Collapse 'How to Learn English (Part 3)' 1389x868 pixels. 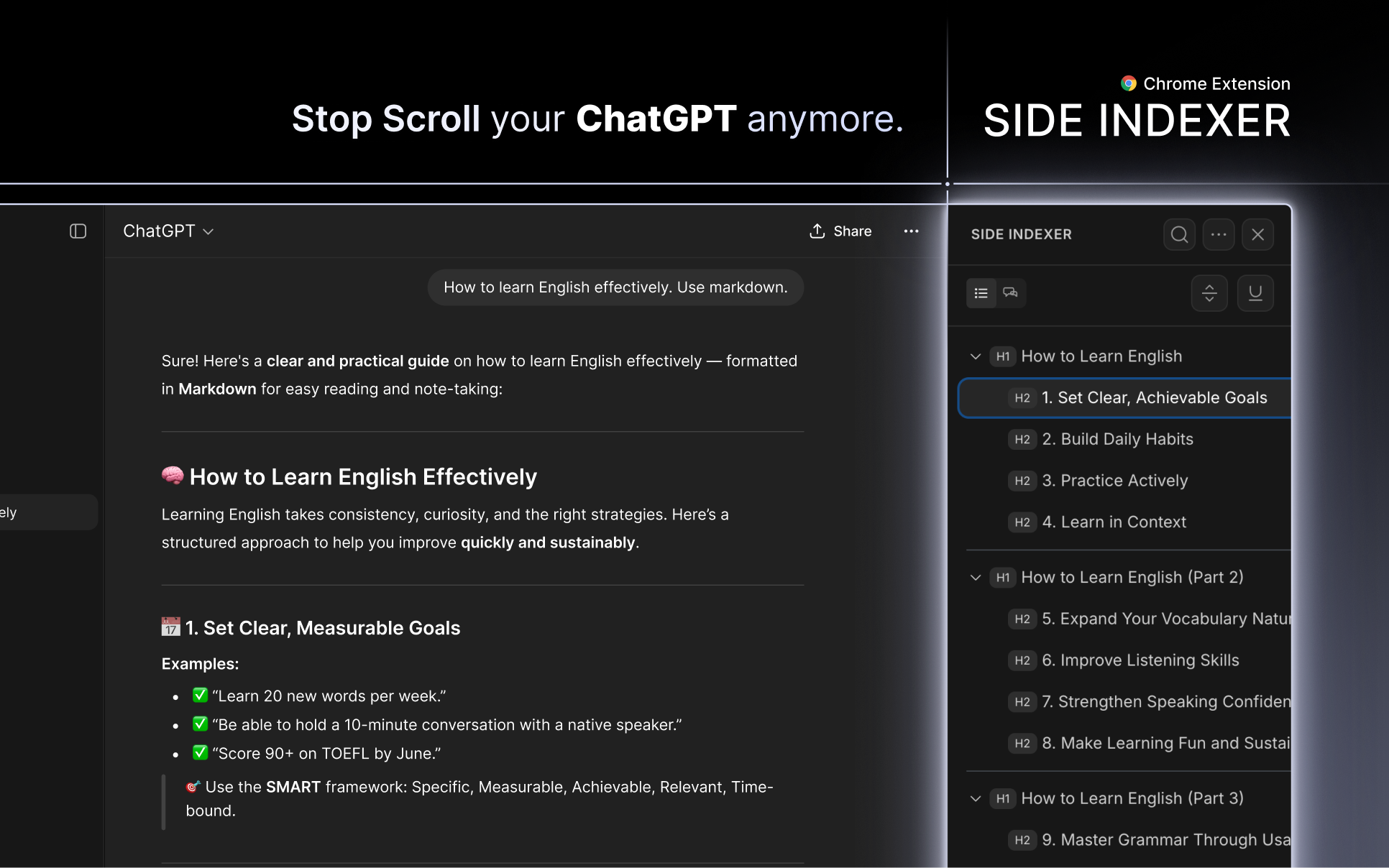976,799
